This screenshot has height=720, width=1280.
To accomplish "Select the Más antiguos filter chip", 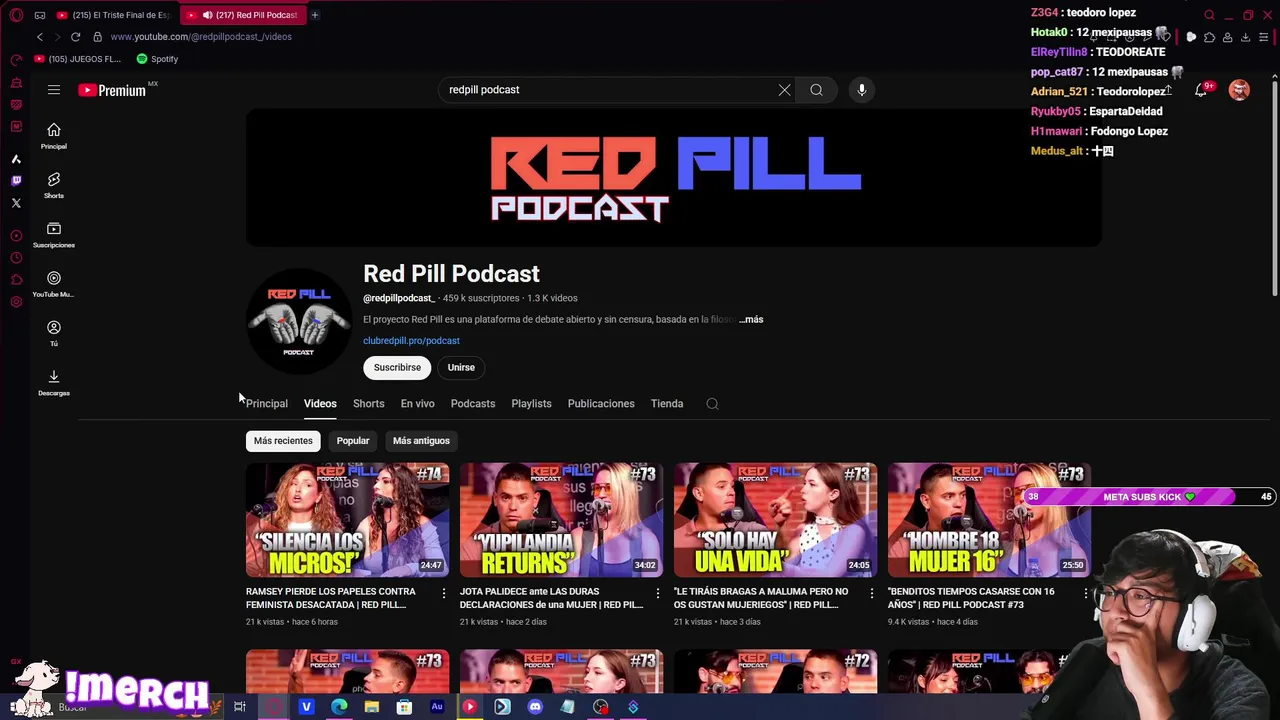I will [x=421, y=441].
